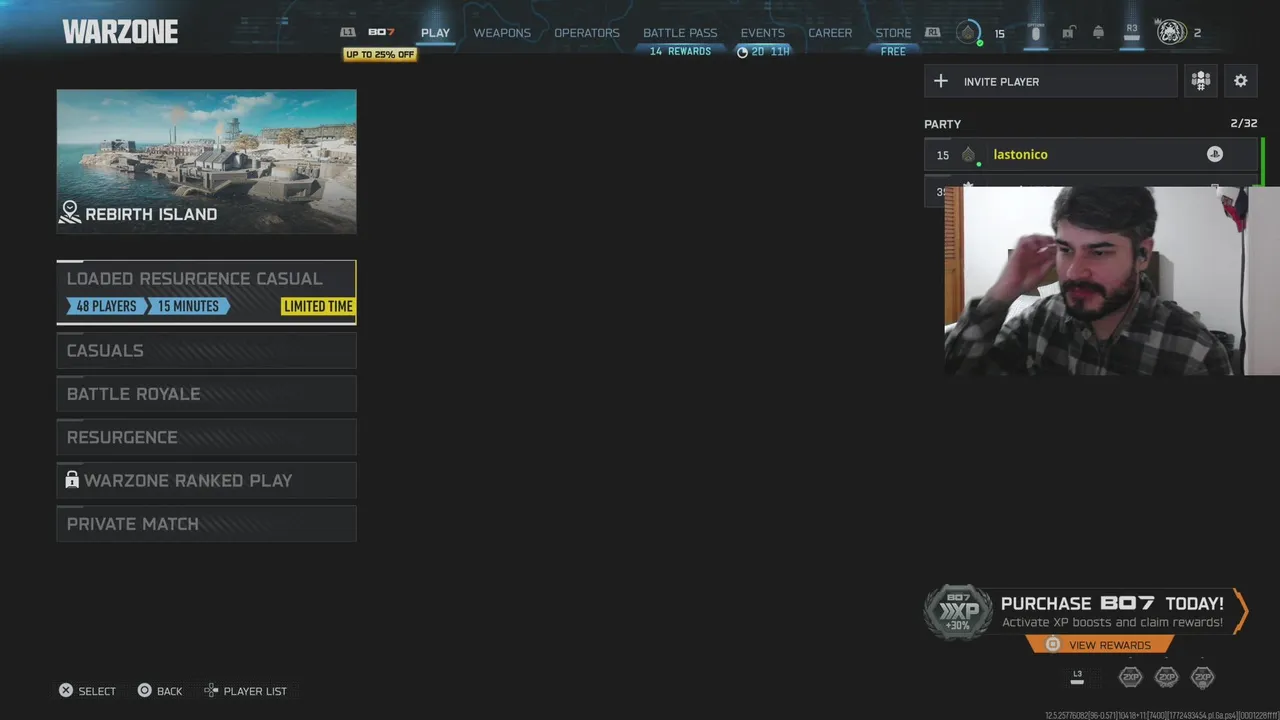Click the L1 bumper icon
The width and height of the screenshot is (1280, 720).
(348, 33)
